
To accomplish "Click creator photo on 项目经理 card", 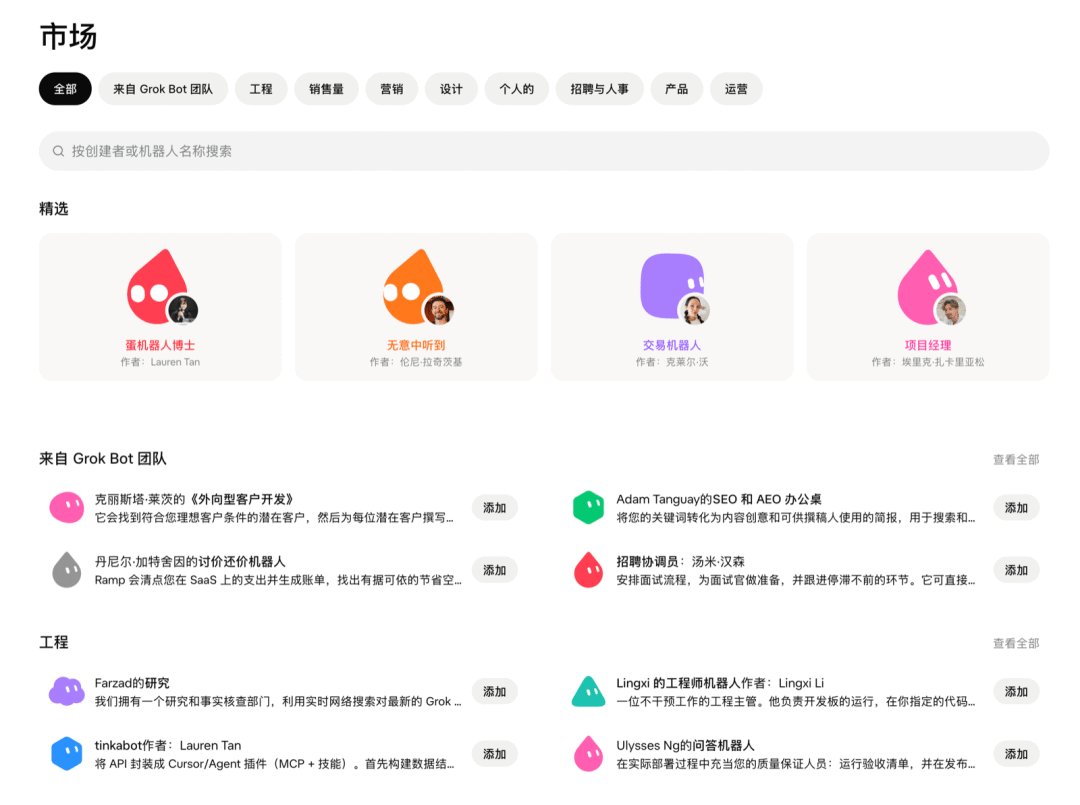I will click(x=950, y=310).
